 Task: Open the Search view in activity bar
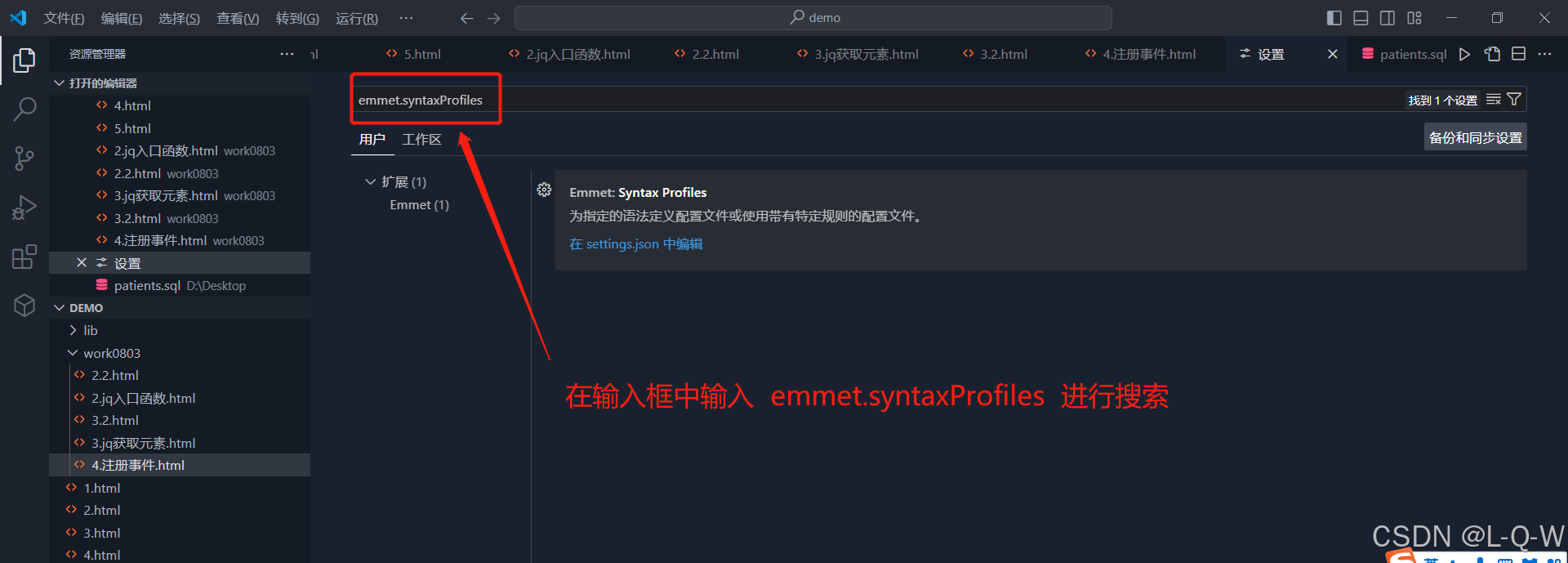coord(24,109)
